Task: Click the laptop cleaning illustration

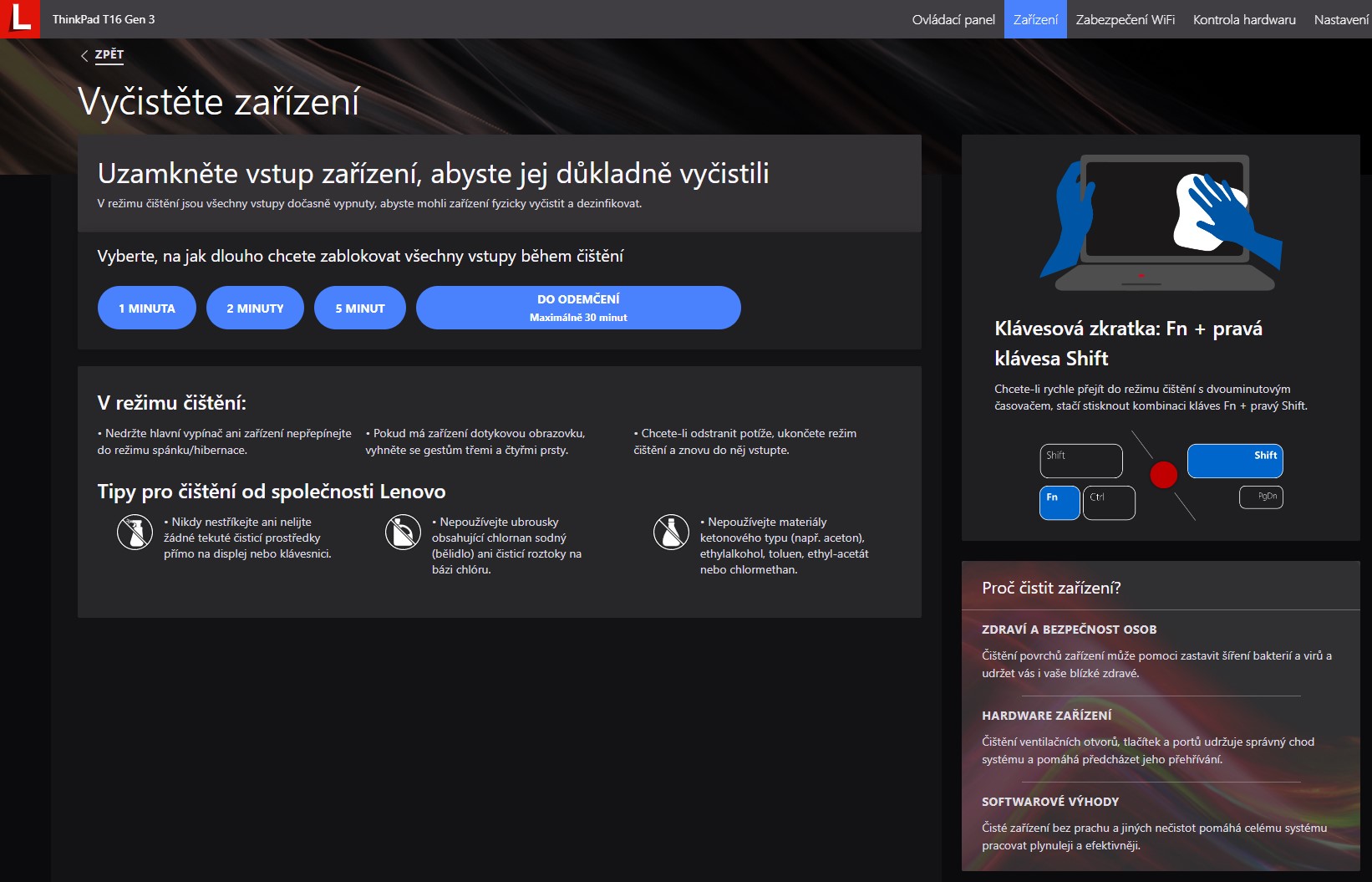Action: pos(1161,222)
